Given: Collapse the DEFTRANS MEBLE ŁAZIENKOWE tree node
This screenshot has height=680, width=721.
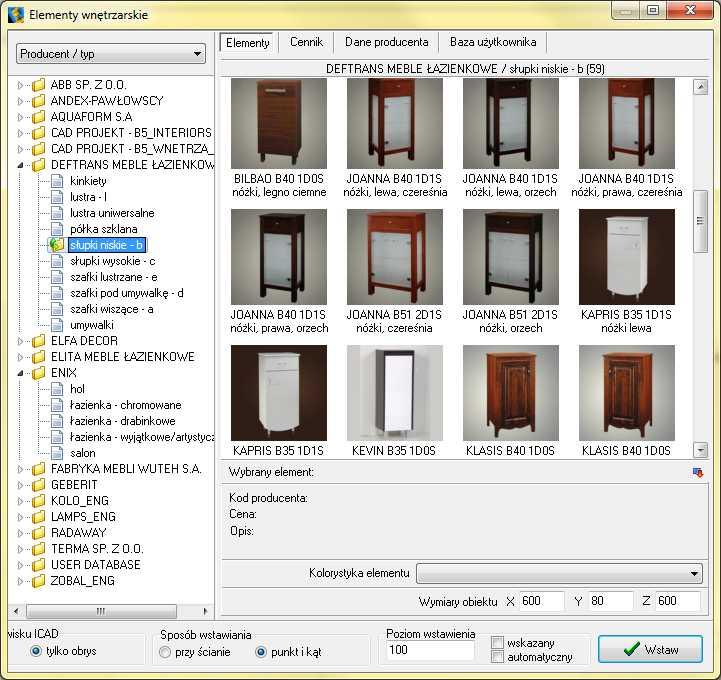Looking at the screenshot, I should click(x=20, y=165).
